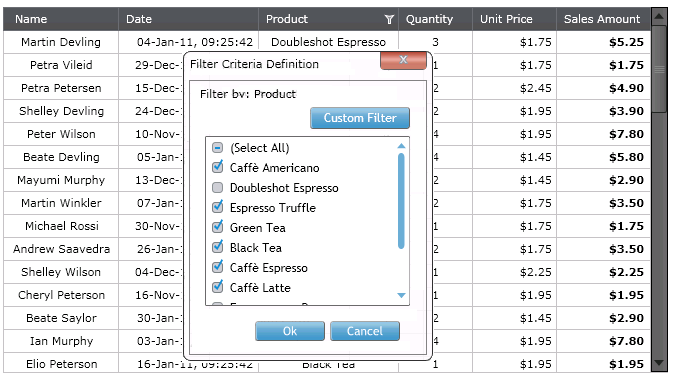Image resolution: width=673 pixels, height=377 pixels.
Task: Select the Andrew Saavedra name cell
Action: click(61, 249)
